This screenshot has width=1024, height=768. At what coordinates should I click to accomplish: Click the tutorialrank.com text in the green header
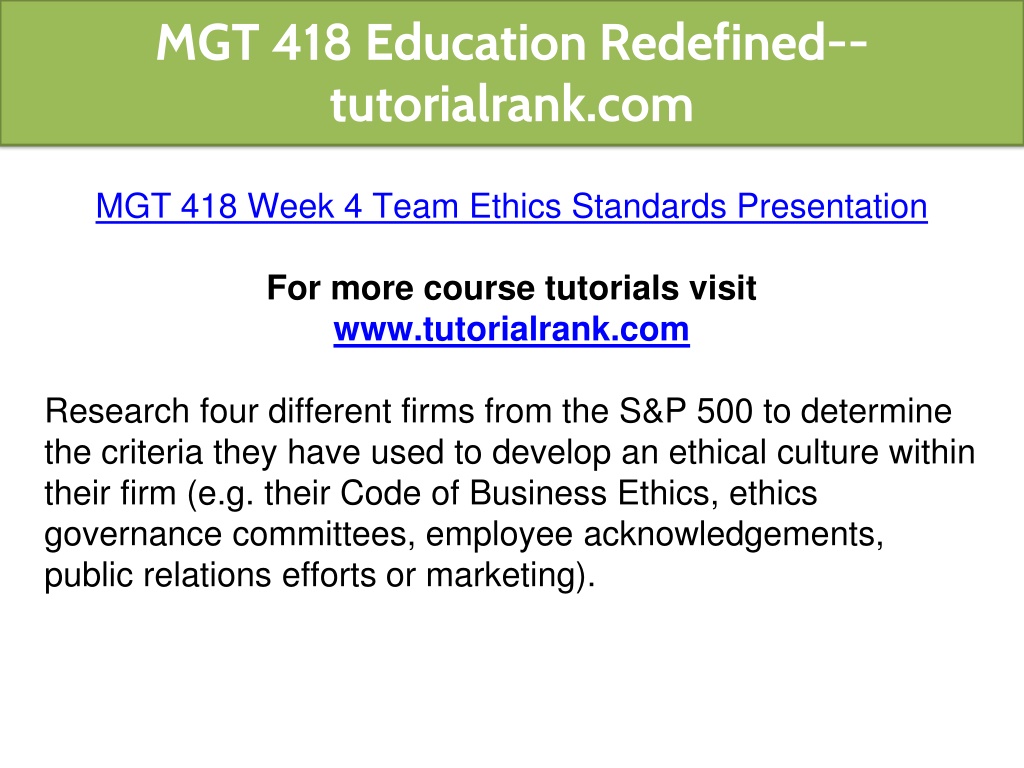511,104
